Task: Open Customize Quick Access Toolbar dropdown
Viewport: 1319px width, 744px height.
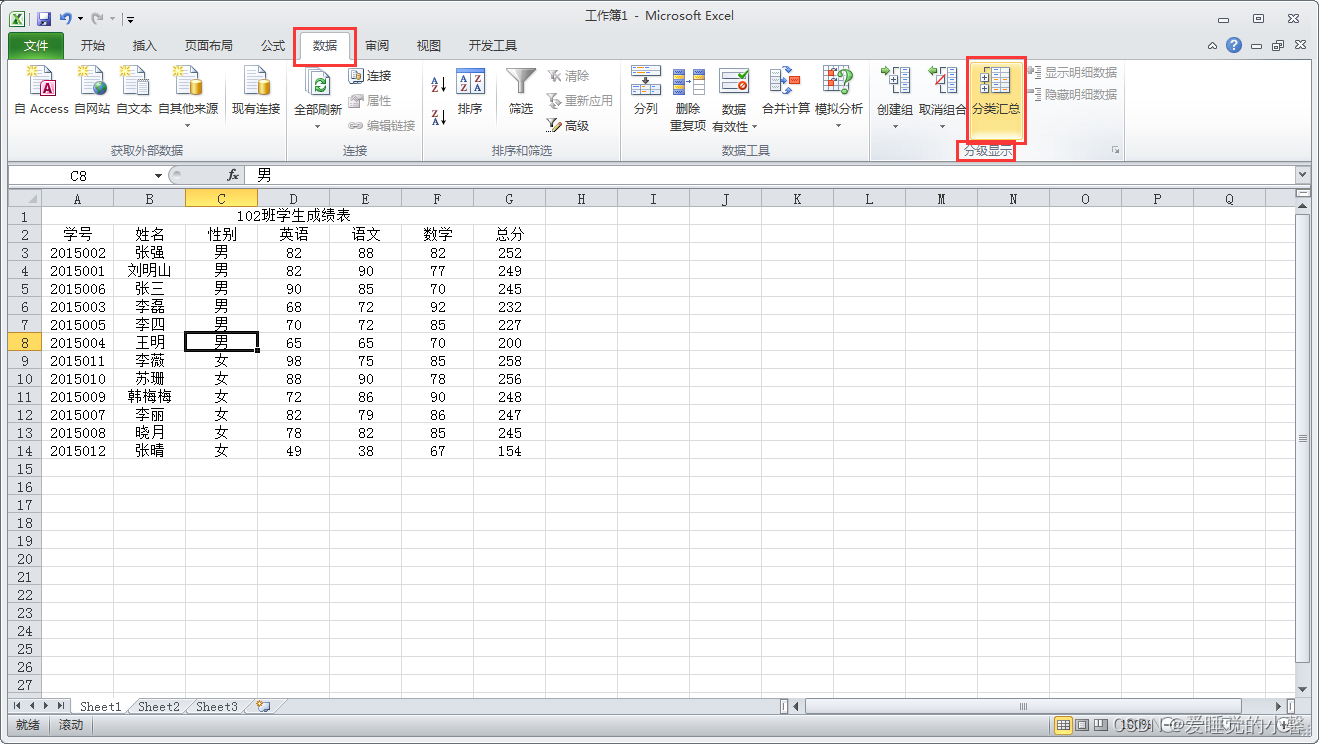Action: 131,19
